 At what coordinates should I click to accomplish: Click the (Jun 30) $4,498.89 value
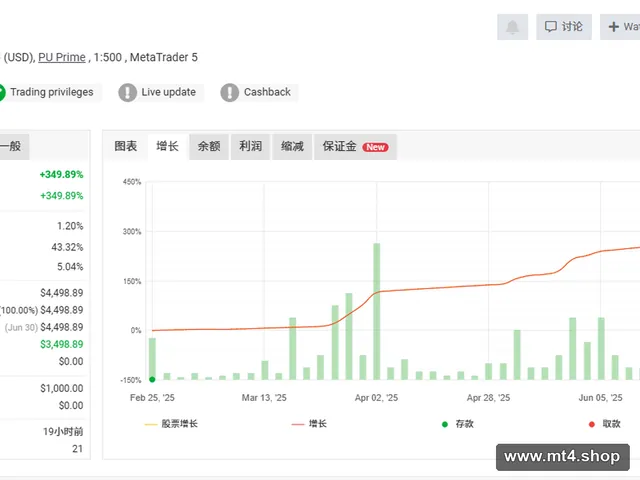pos(44,327)
